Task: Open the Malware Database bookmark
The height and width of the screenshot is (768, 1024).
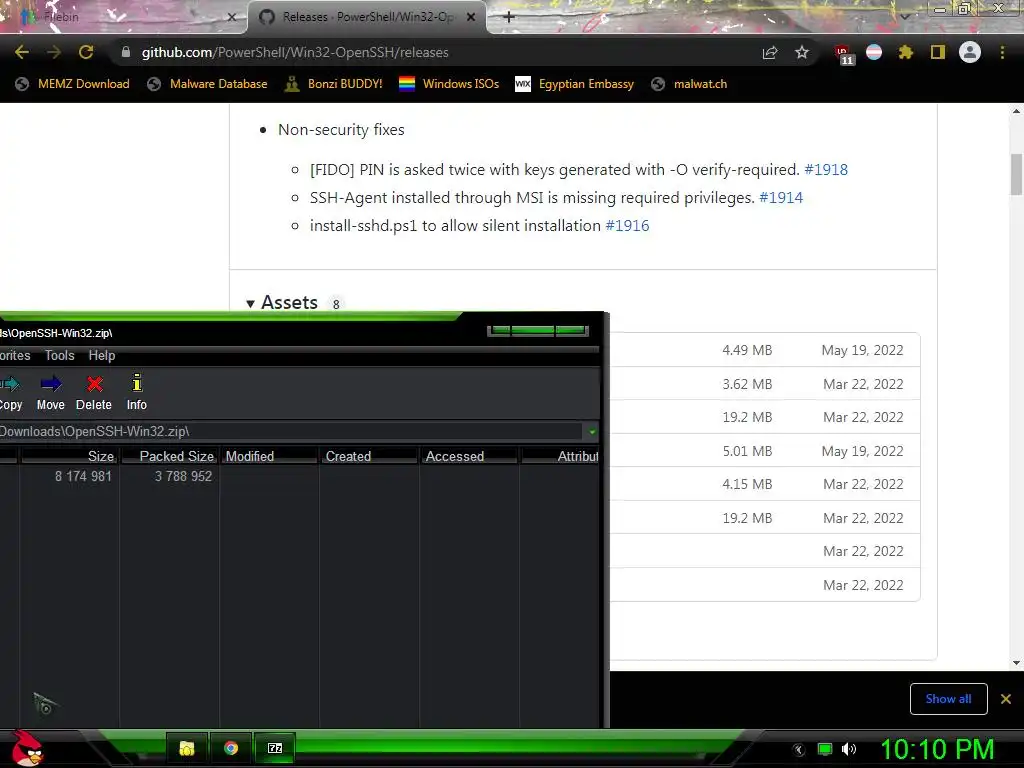Action: [207, 84]
